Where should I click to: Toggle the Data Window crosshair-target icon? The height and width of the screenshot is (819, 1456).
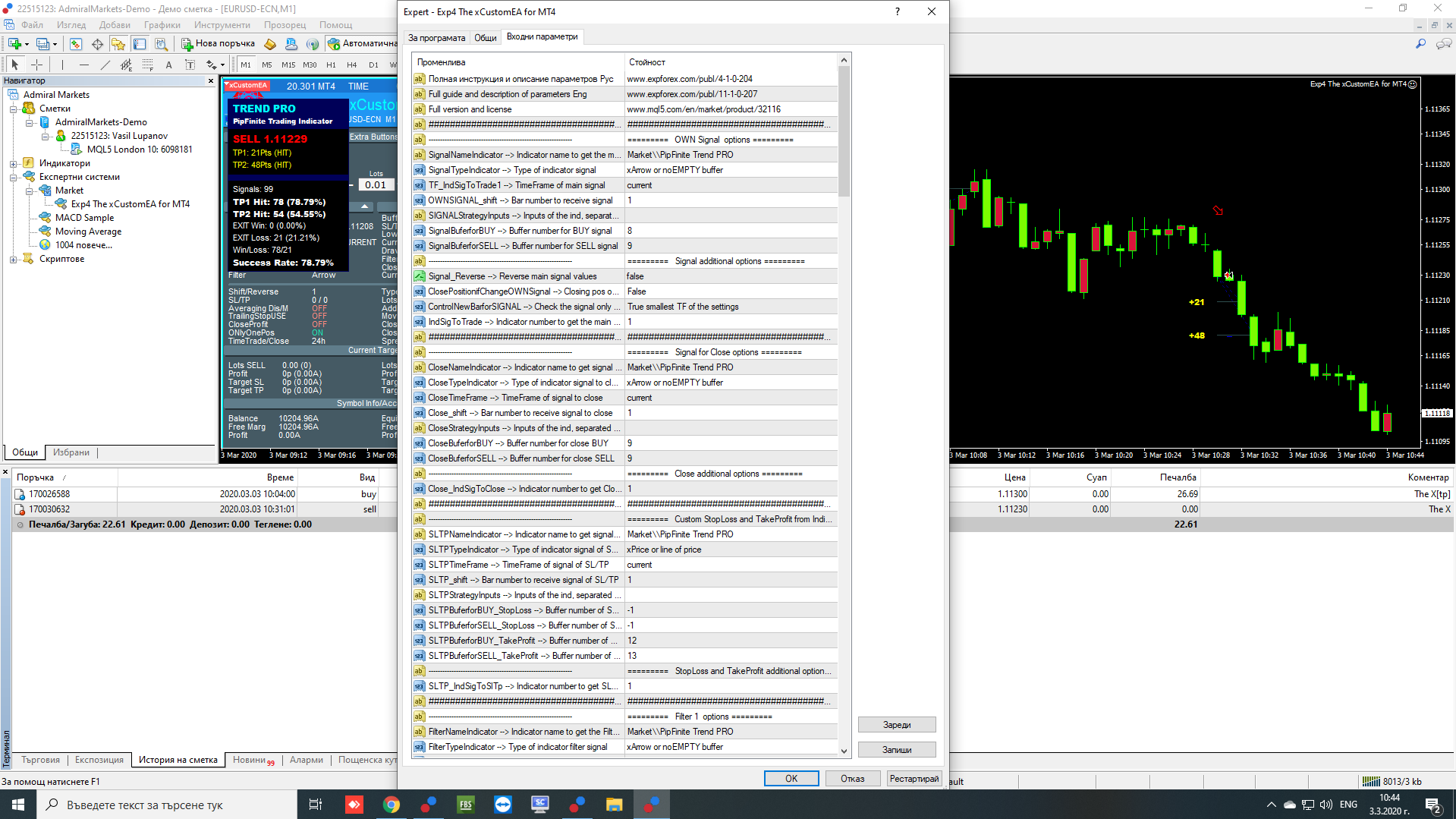click(x=97, y=44)
